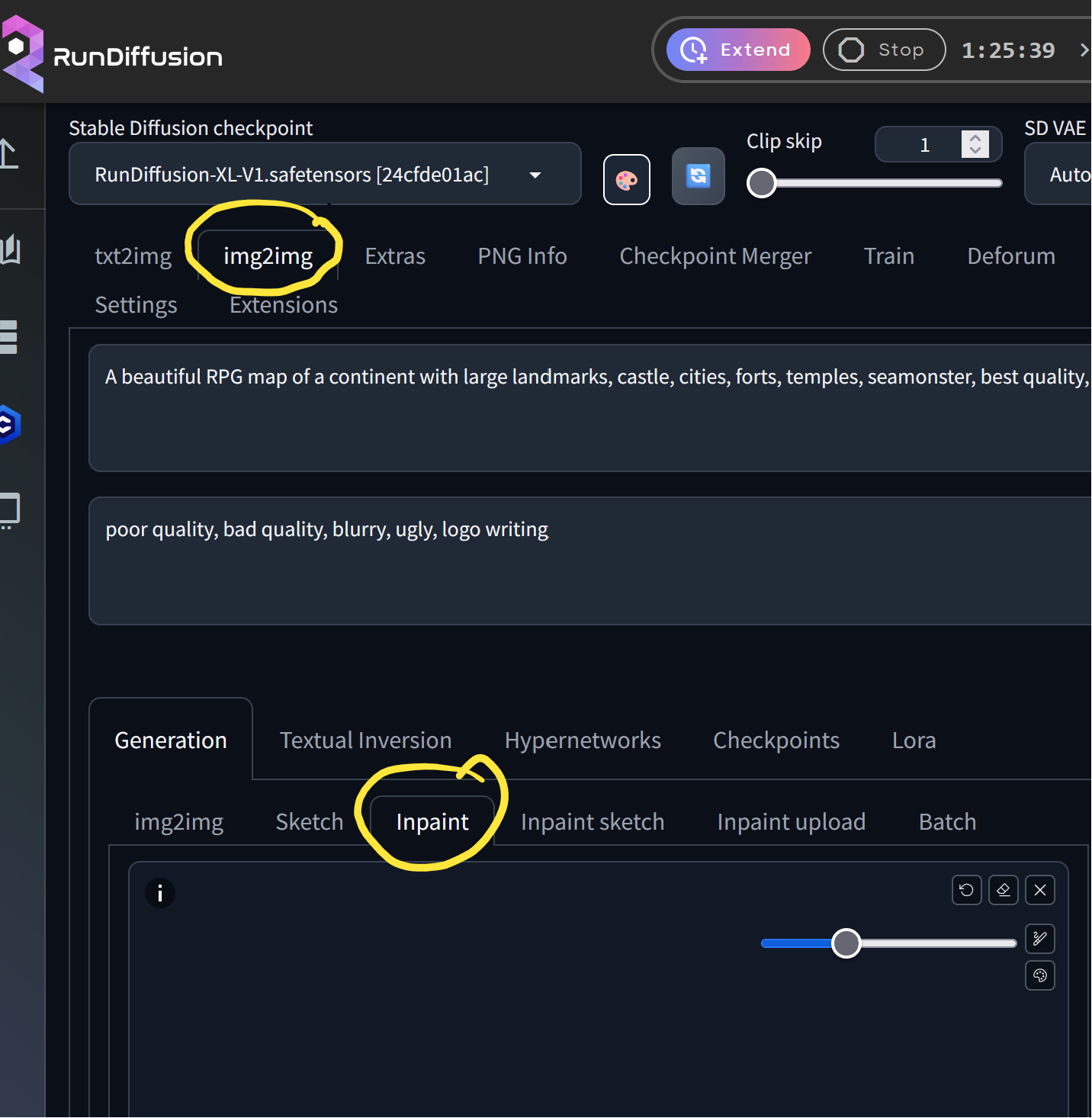Increase Clip skip with the up arrow
Screen dimensions: 1092x1118
click(x=975, y=138)
